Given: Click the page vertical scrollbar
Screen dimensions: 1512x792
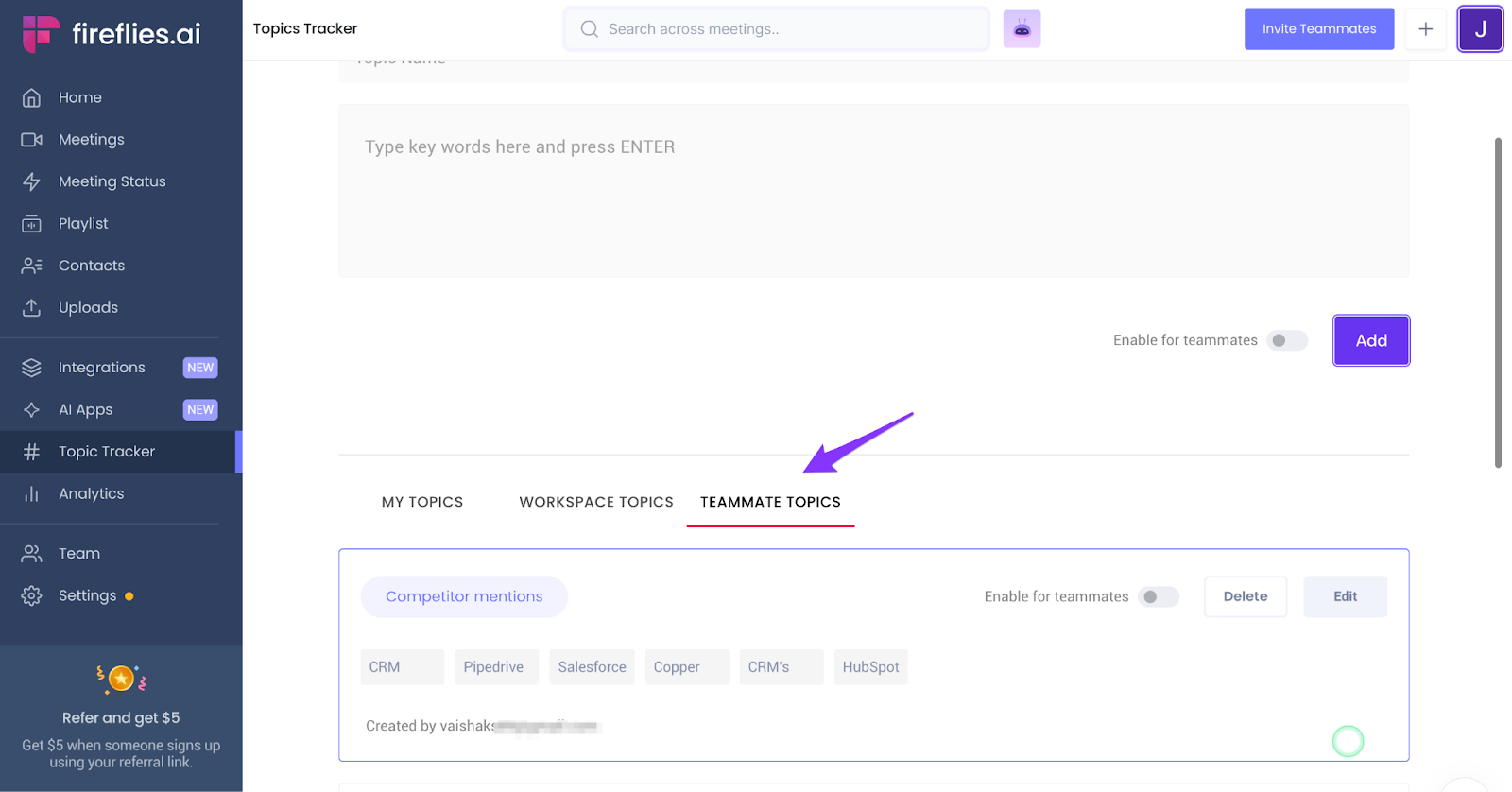Looking at the screenshot, I should click(x=1498, y=302).
